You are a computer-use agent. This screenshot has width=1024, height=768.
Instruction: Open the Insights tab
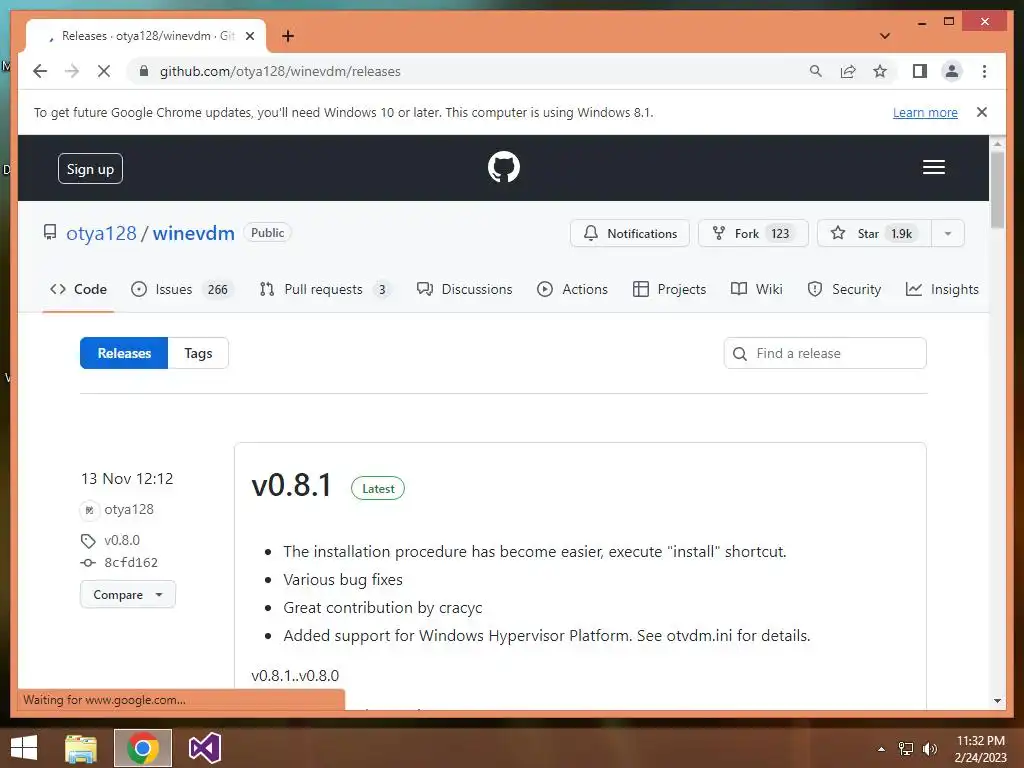click(942, 289)
